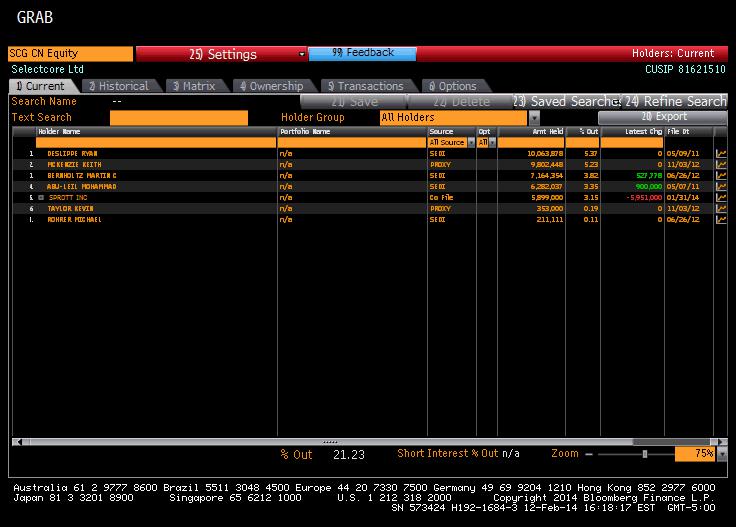Click the zoom slider handle
The width and height of the screenshot is (736, 527).
pos(645,454)
